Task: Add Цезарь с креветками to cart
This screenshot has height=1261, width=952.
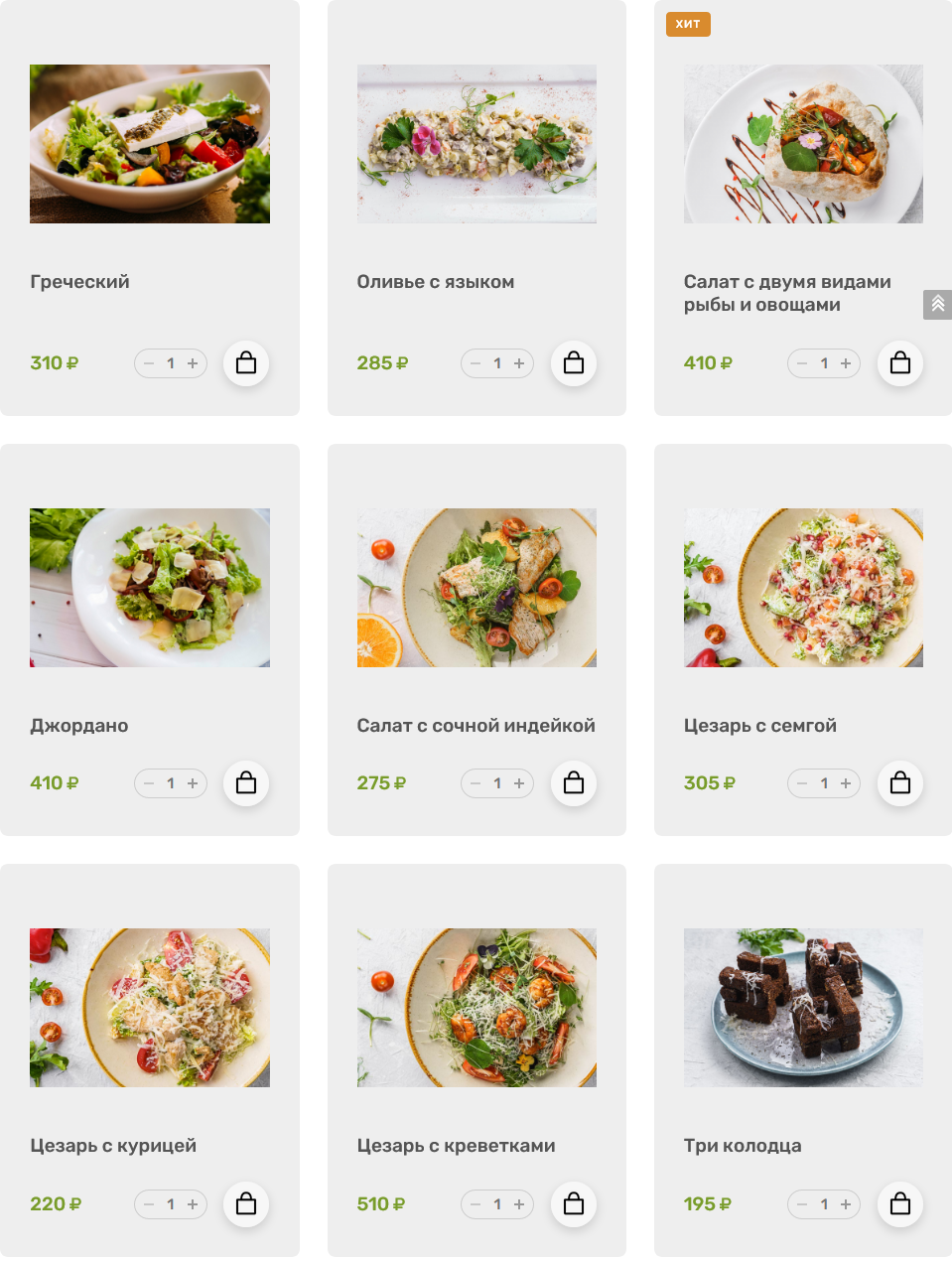Action: 574,1204
